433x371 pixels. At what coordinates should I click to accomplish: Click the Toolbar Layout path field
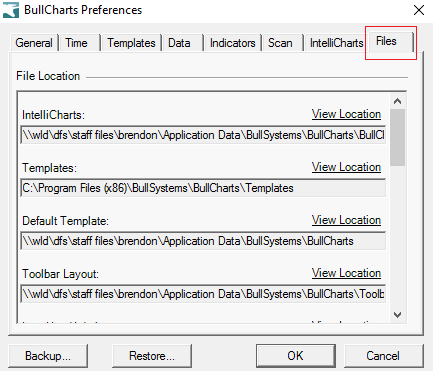(203, 294)
